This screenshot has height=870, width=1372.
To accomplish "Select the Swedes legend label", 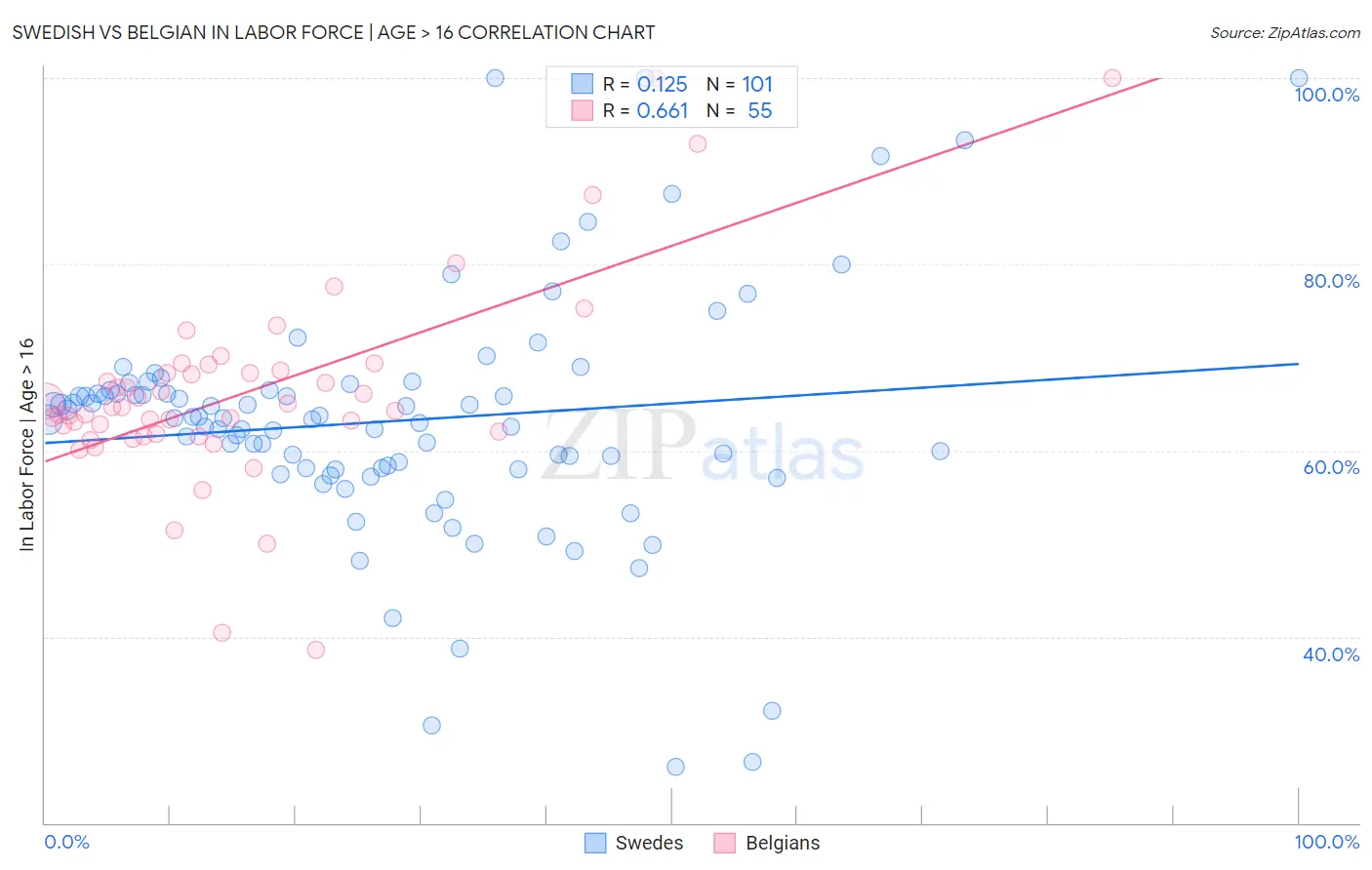I will coord(649,844).
